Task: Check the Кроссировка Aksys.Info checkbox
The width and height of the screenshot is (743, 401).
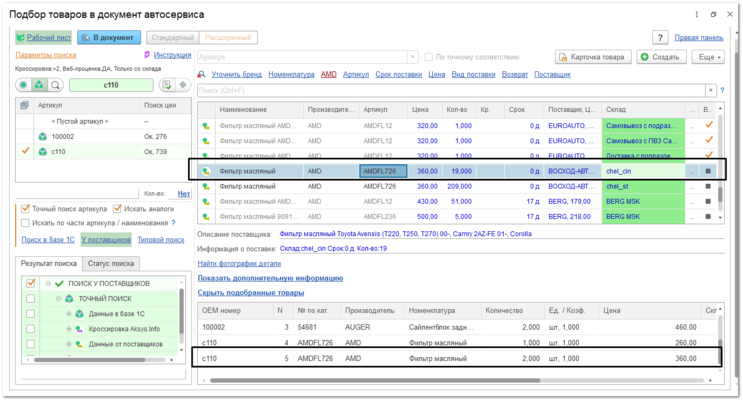Action: 31,329
